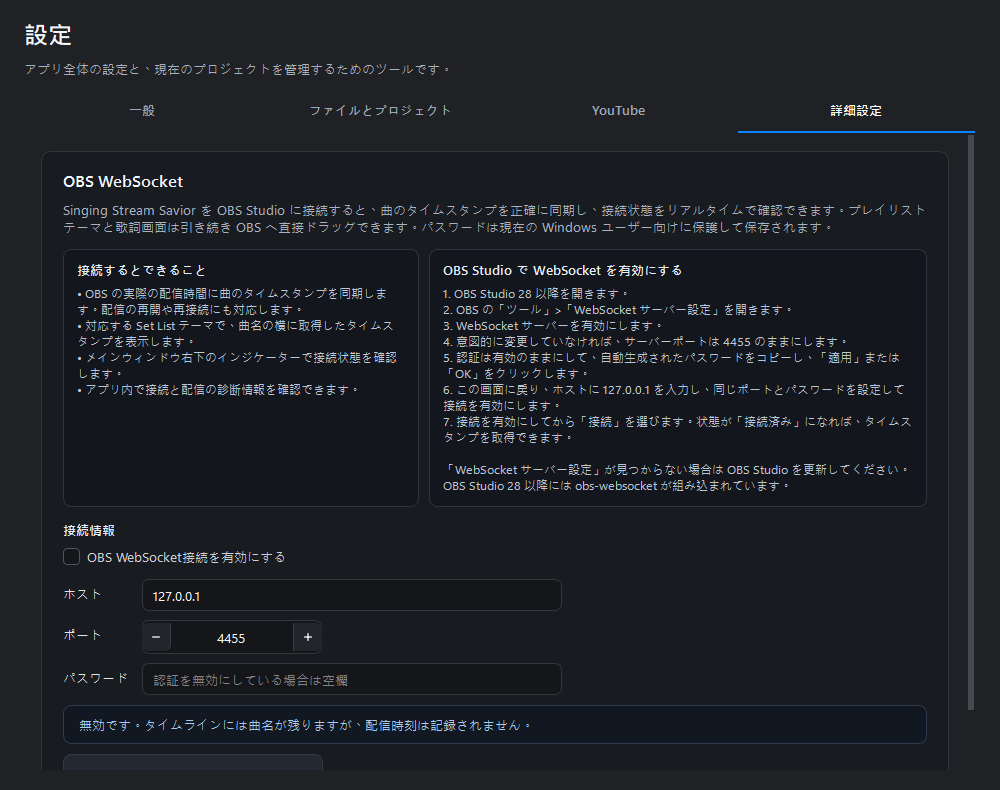Click the パスワード label
Image resolution: width=1000 pixels, height=790 pixels.
(x=96, y=678)
